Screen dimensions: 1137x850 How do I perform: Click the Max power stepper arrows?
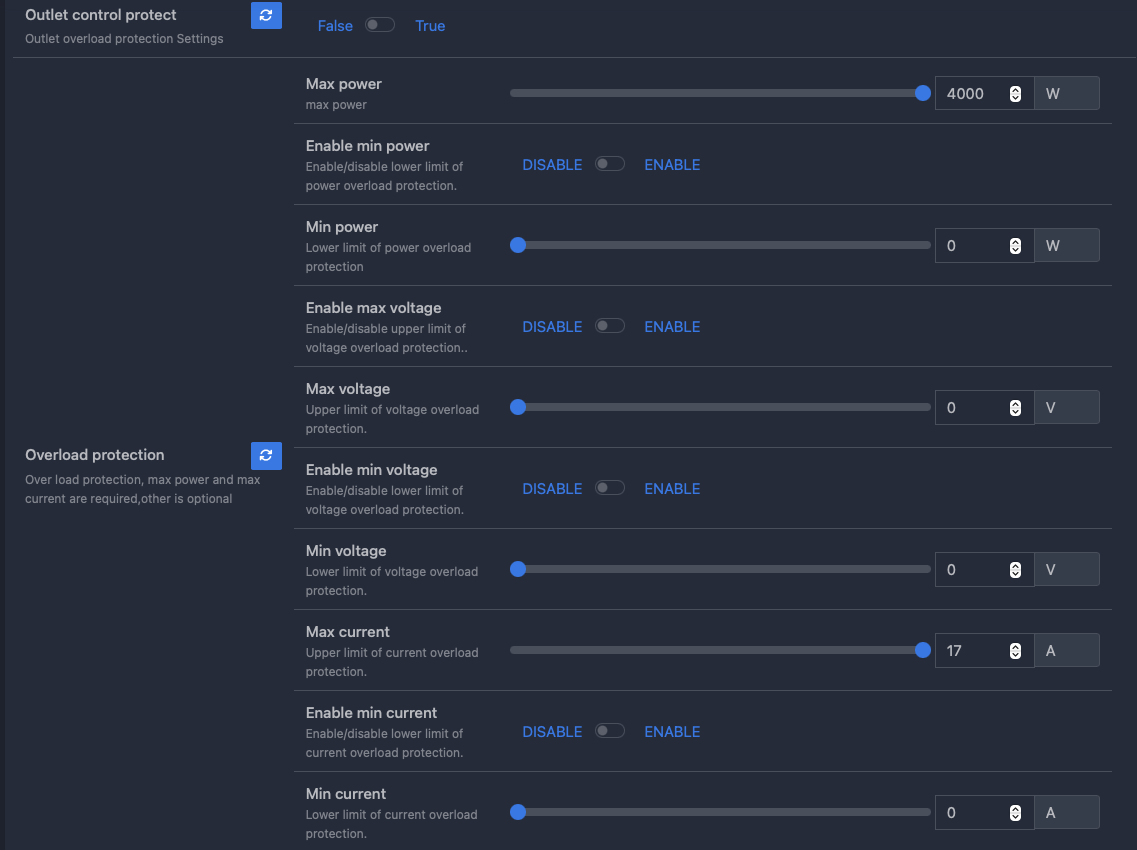pos(1015,94)
